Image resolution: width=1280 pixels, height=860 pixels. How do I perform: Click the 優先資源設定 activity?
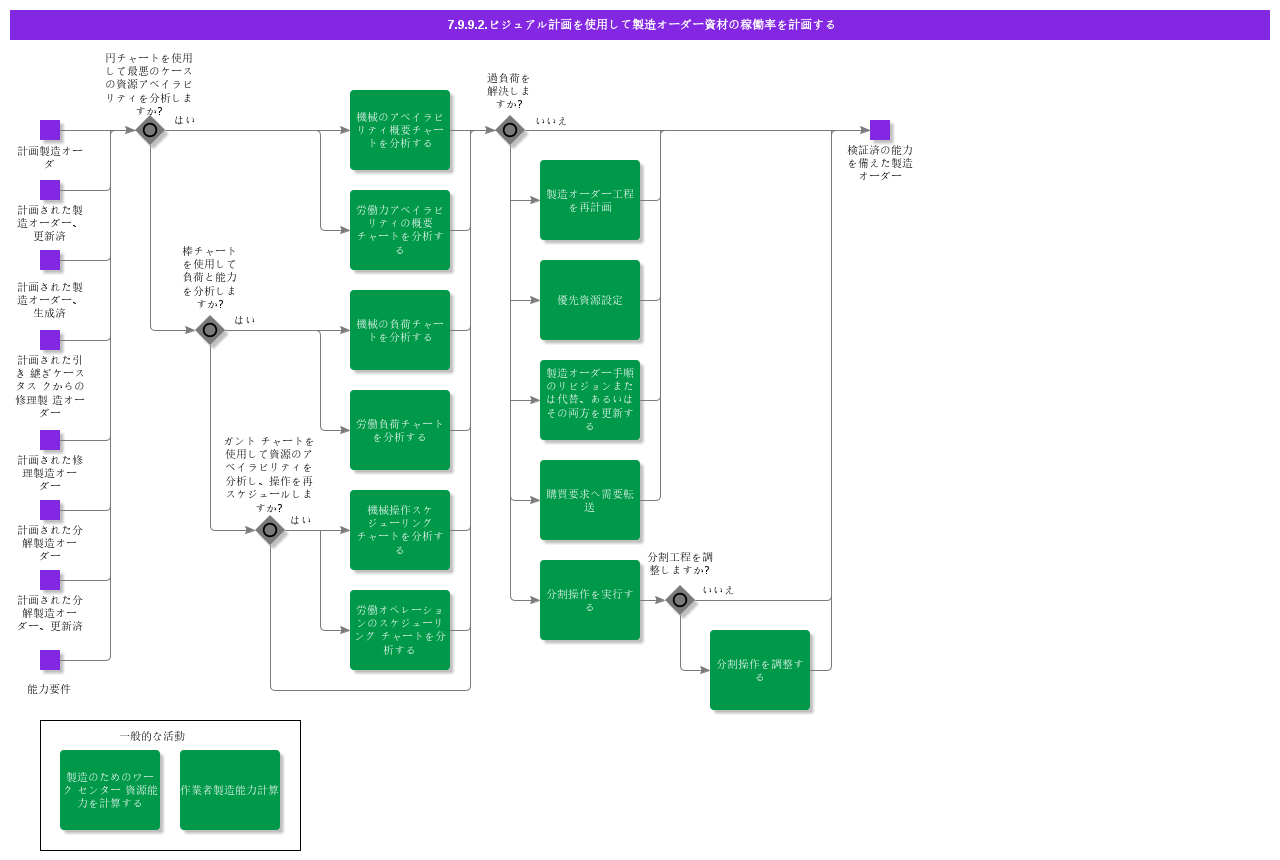(x=590, y=300)
